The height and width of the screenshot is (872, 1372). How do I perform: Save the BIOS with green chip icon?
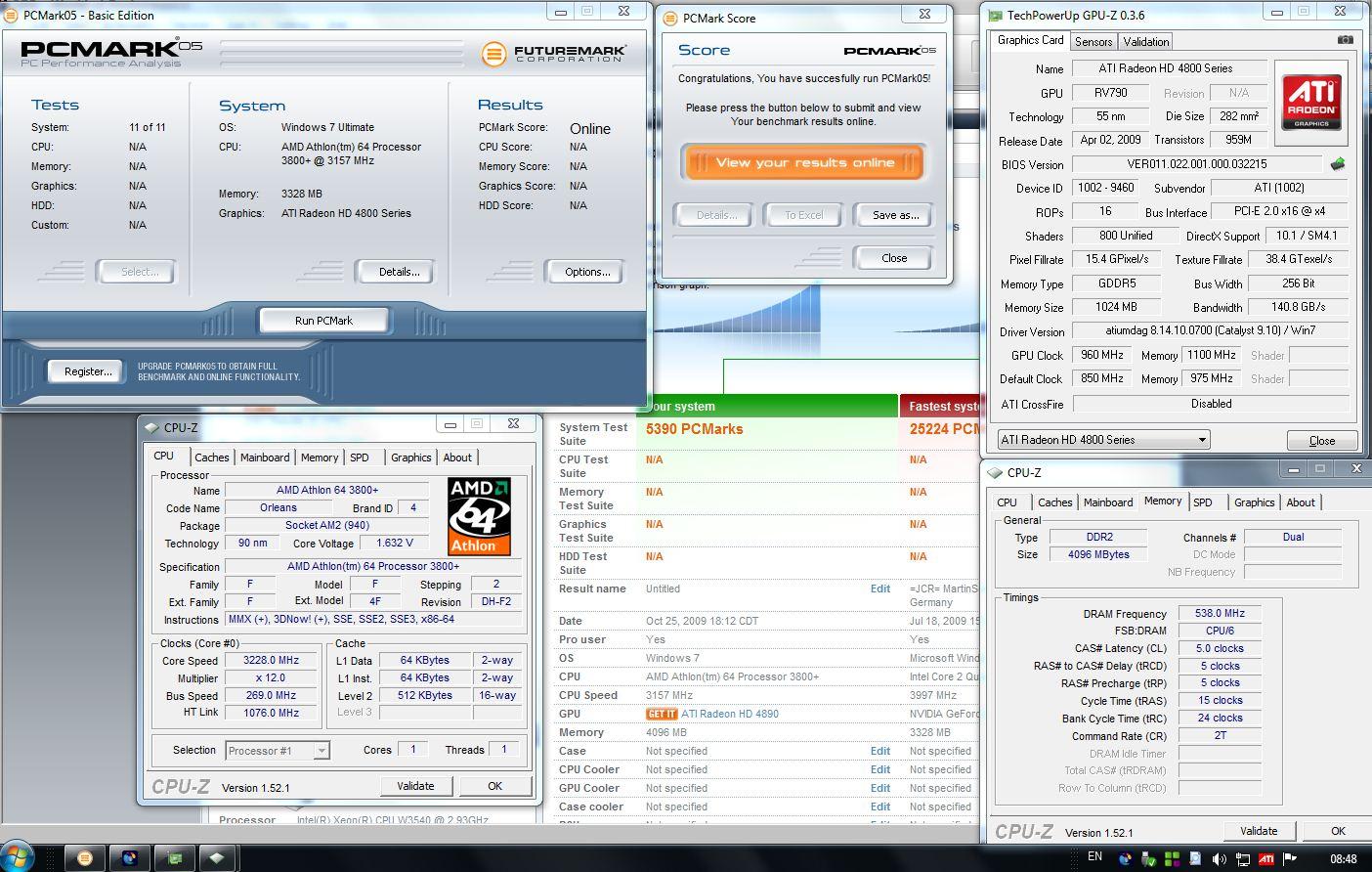point(1338,163)
